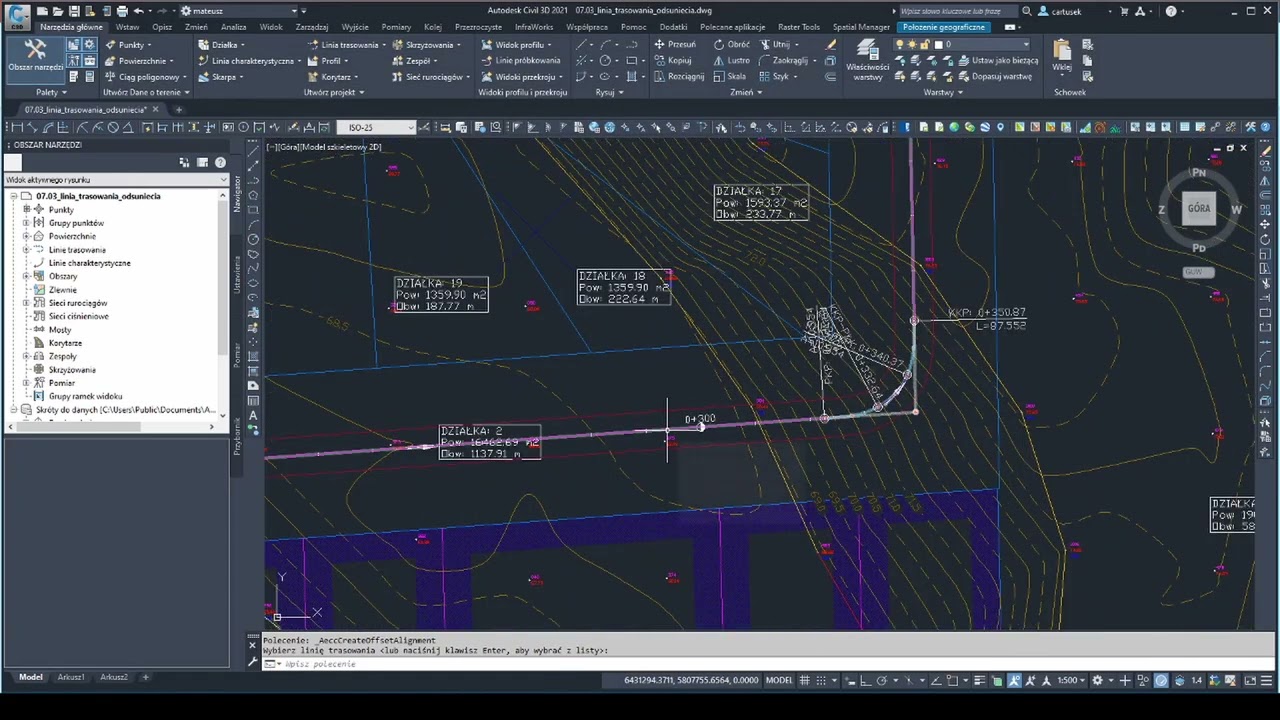Open the Skrzyżowania intersections tool

tap(425, 45)
